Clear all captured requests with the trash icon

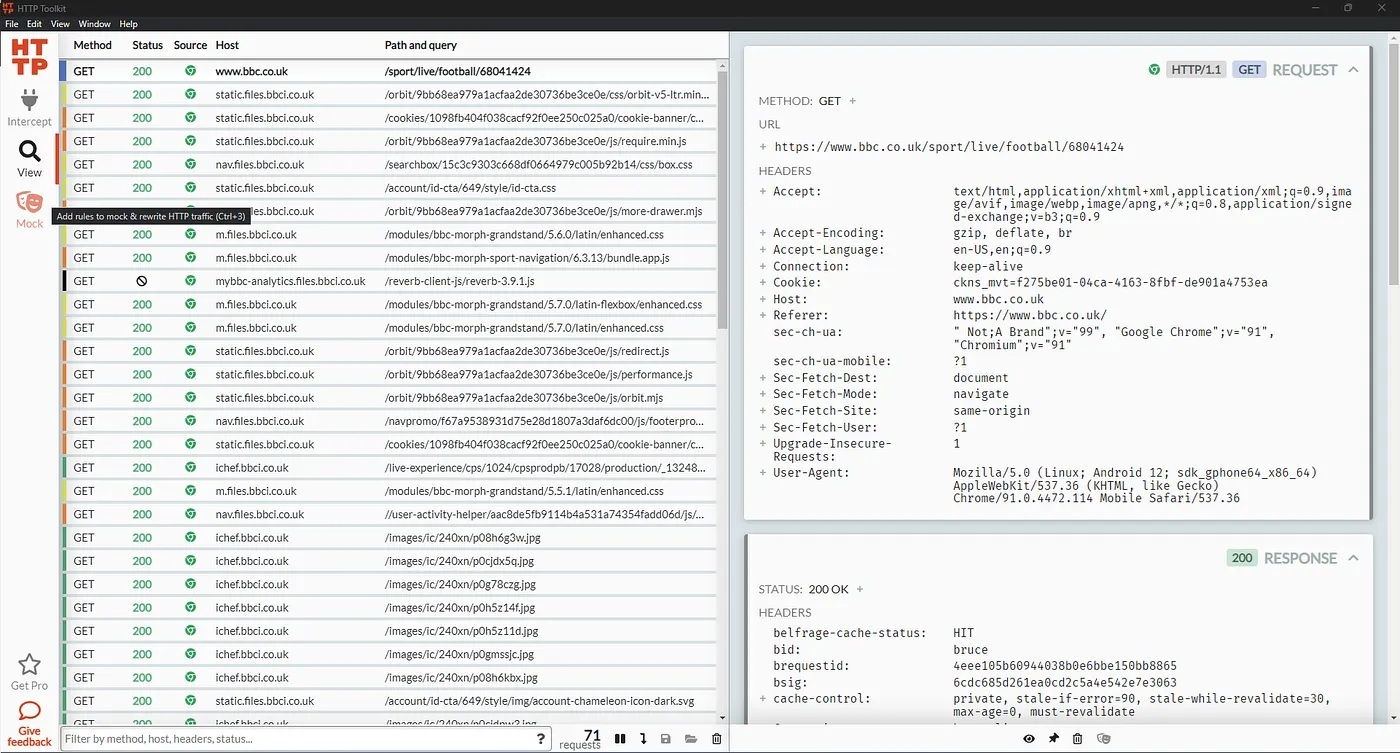click(x=717, y=739)
